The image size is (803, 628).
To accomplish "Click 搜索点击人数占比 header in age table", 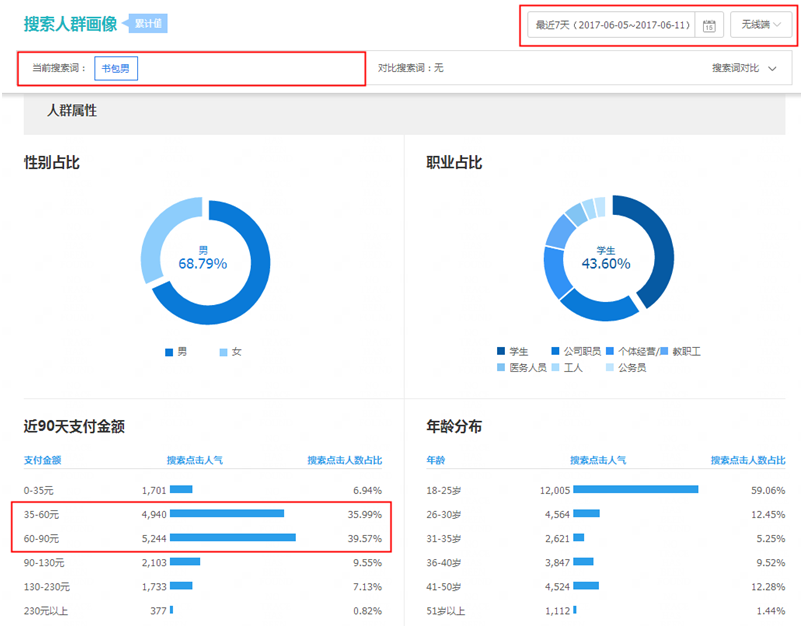I will tap(747, 461).
